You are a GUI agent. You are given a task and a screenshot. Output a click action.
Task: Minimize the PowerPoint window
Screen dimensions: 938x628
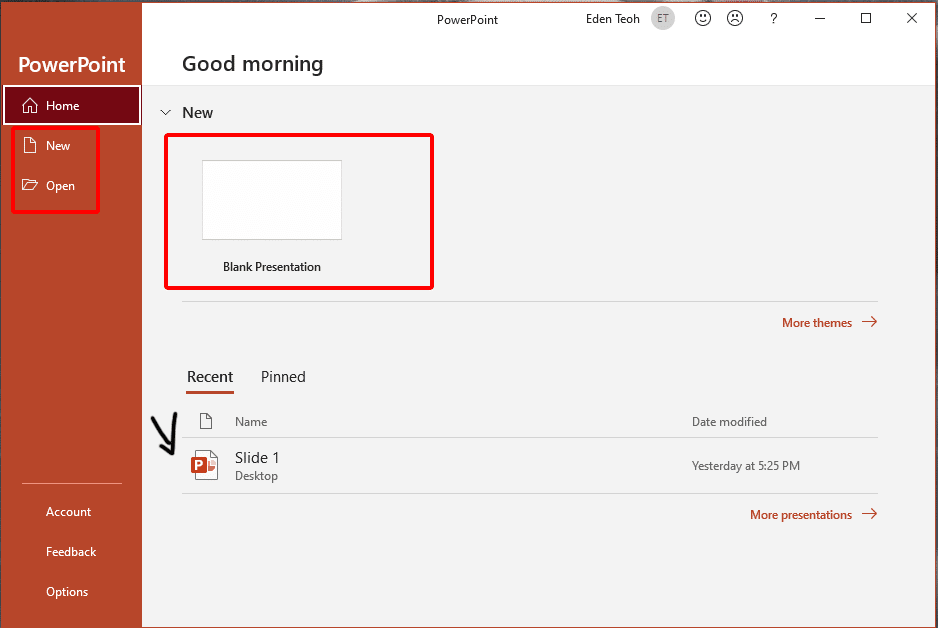(x=820, y=19)
